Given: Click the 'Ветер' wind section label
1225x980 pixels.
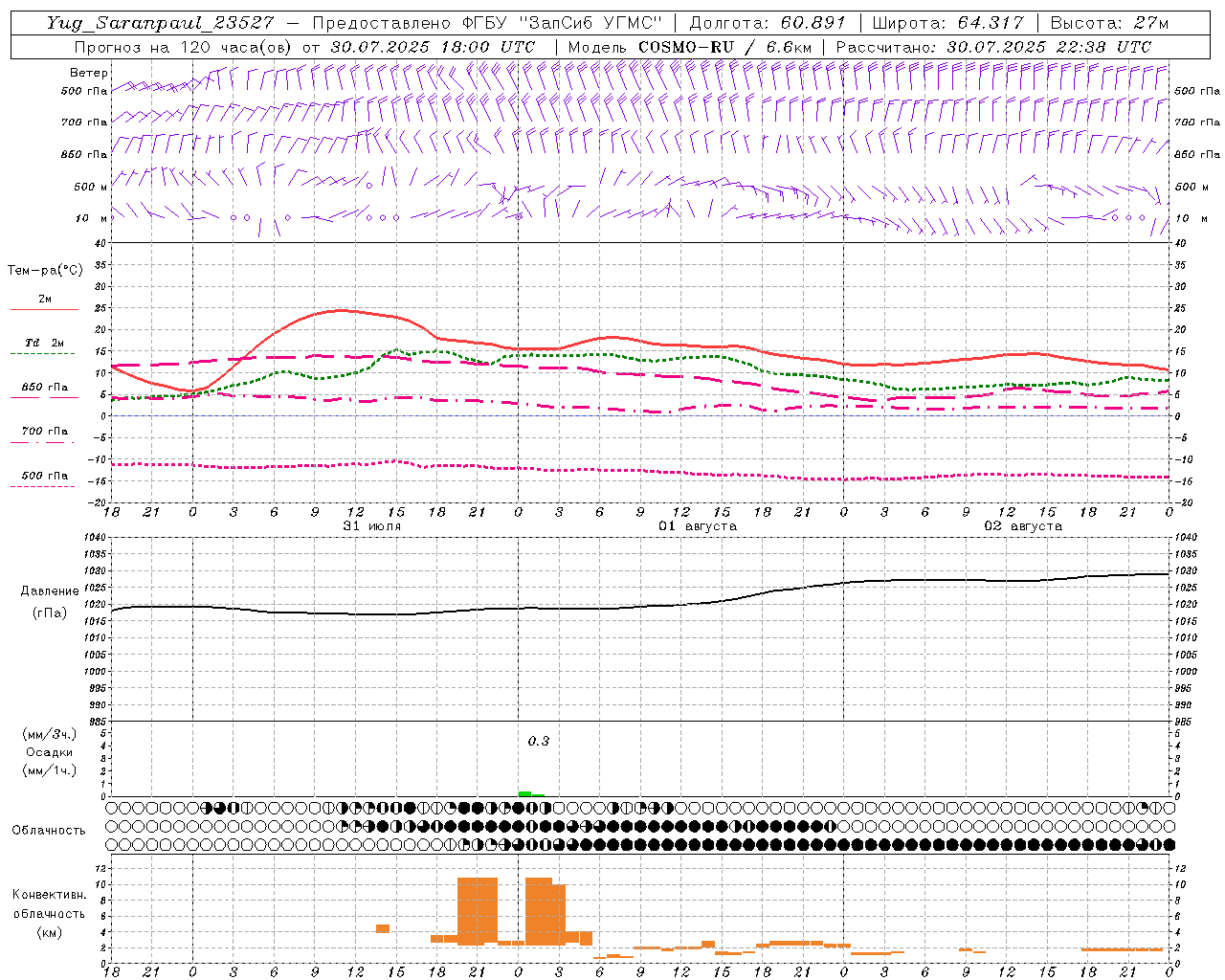Looking at the screenshot, I should tap(89, 73).
